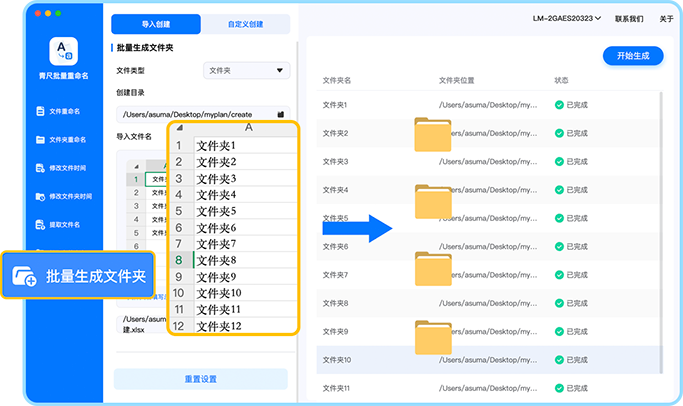
Task: Click the 重置设置 button
Action: click(200, 379)
